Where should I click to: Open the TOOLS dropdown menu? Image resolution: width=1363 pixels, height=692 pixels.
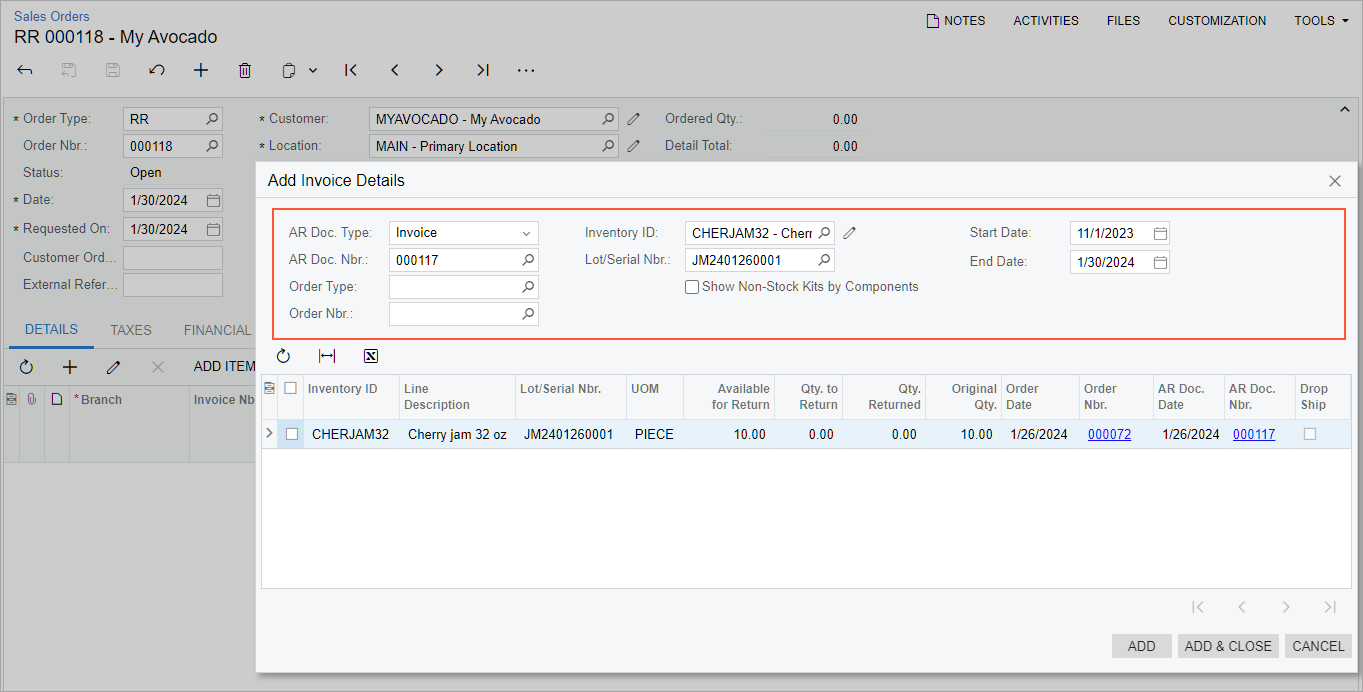[1321, 20]
